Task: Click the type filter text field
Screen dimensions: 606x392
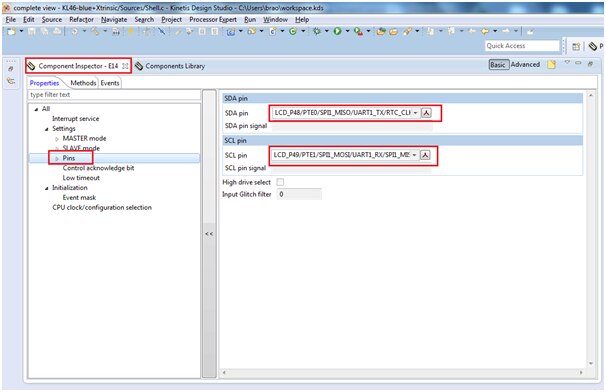Action: 114,95
